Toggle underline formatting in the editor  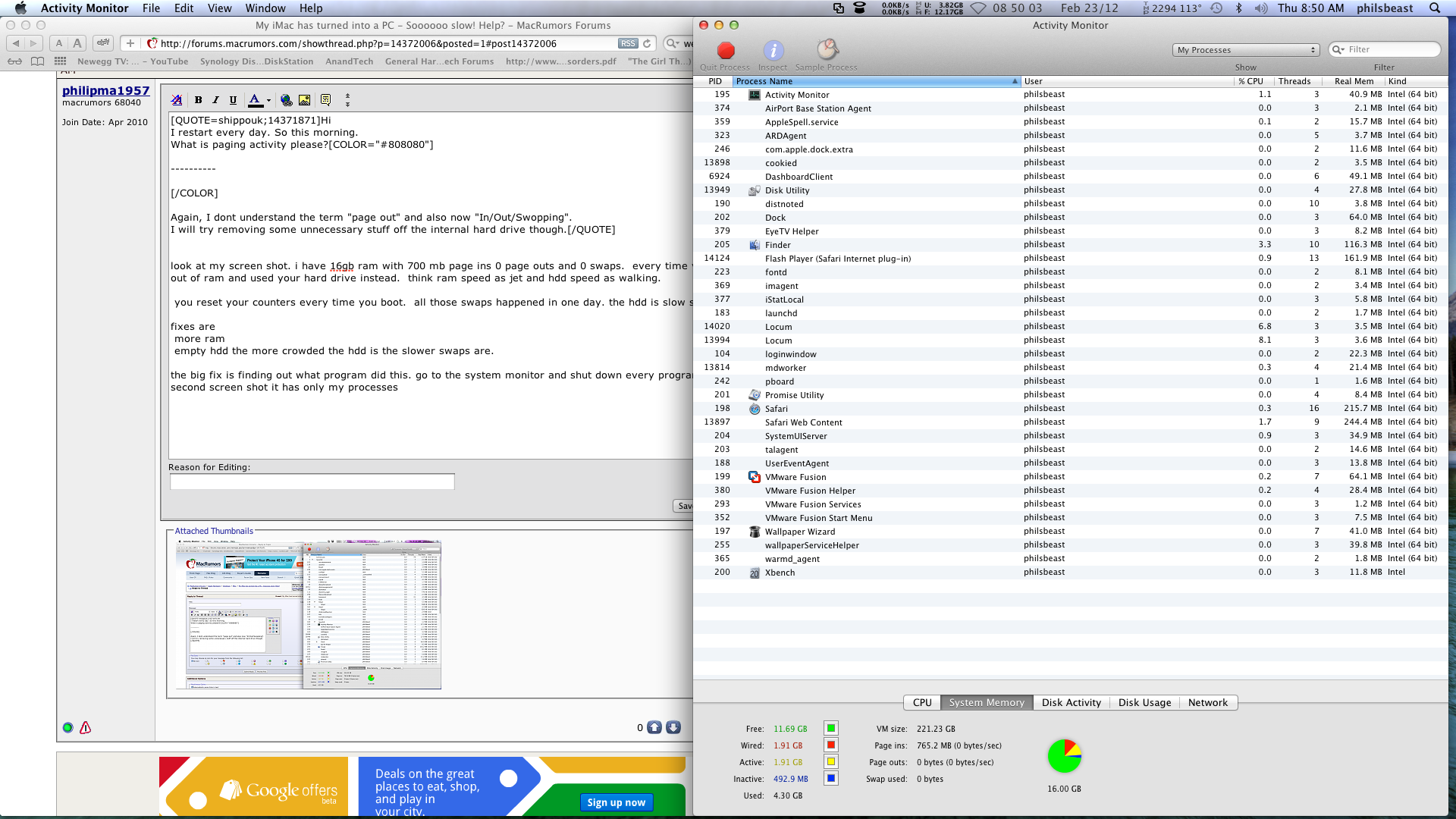point(233,100)
